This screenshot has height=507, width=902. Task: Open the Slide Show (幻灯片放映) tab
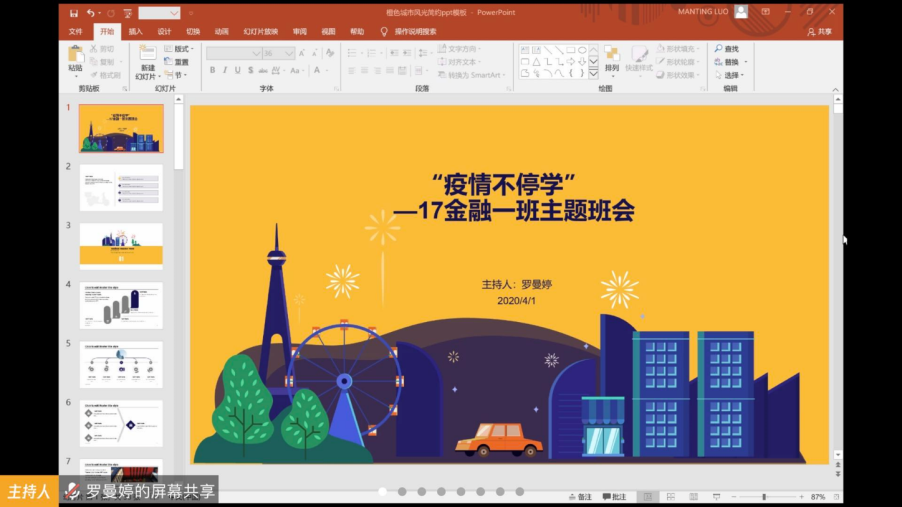(260, 31)
